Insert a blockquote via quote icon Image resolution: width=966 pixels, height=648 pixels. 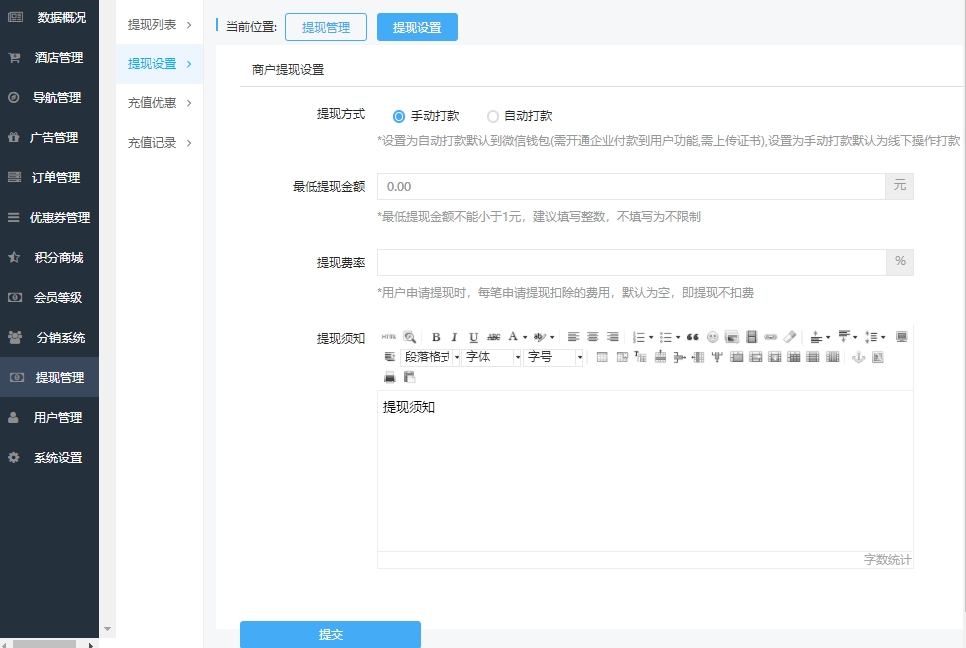point(692,337)
